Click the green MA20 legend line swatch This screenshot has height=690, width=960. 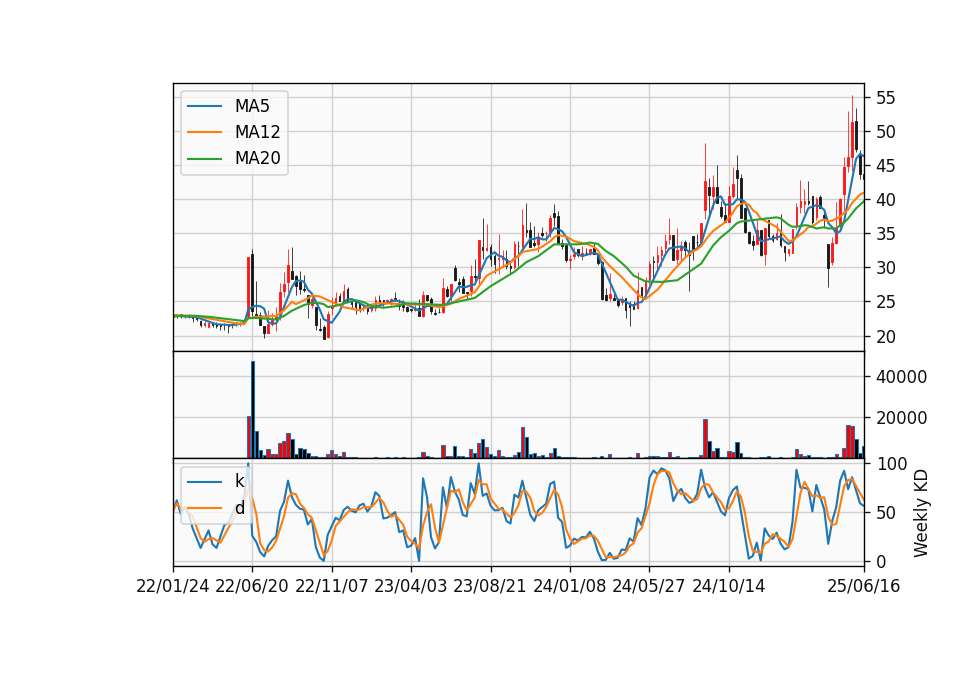pos(204,159)
